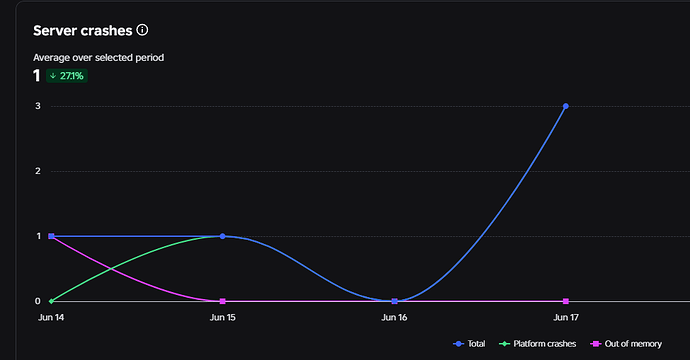Click the Jun 16 axis label
Viewport: 690px width, 360px height.
pos(394,317)
